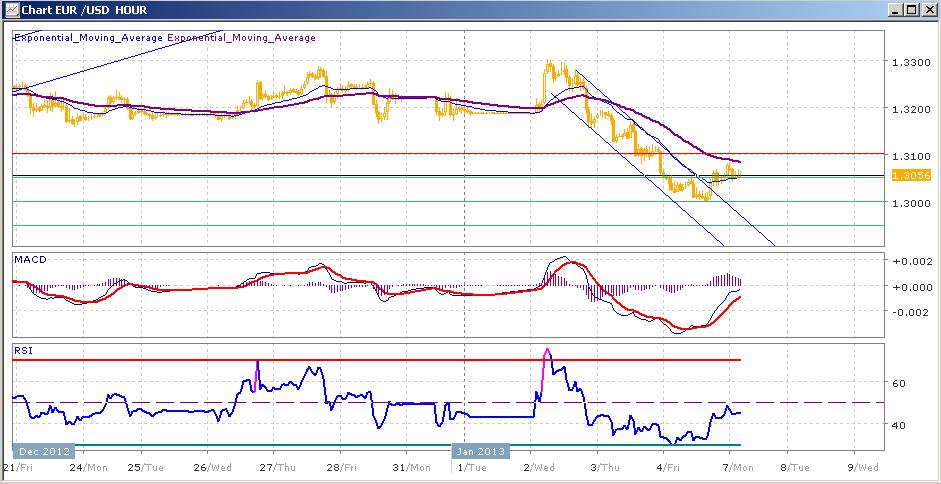Click the Dec 2012 month marker
Viewport: 941px width, 484px height.
pyautogui.click(x=42, y=451)
